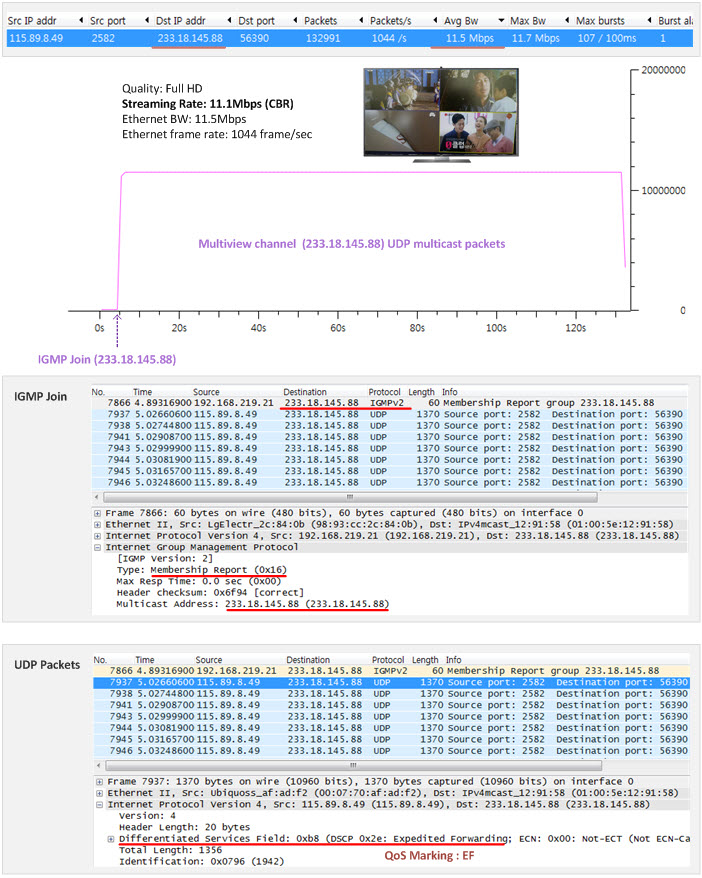
Task: Expand Frame 7937 details in UDP Packets panel
Action: click(x=99, y=782)
